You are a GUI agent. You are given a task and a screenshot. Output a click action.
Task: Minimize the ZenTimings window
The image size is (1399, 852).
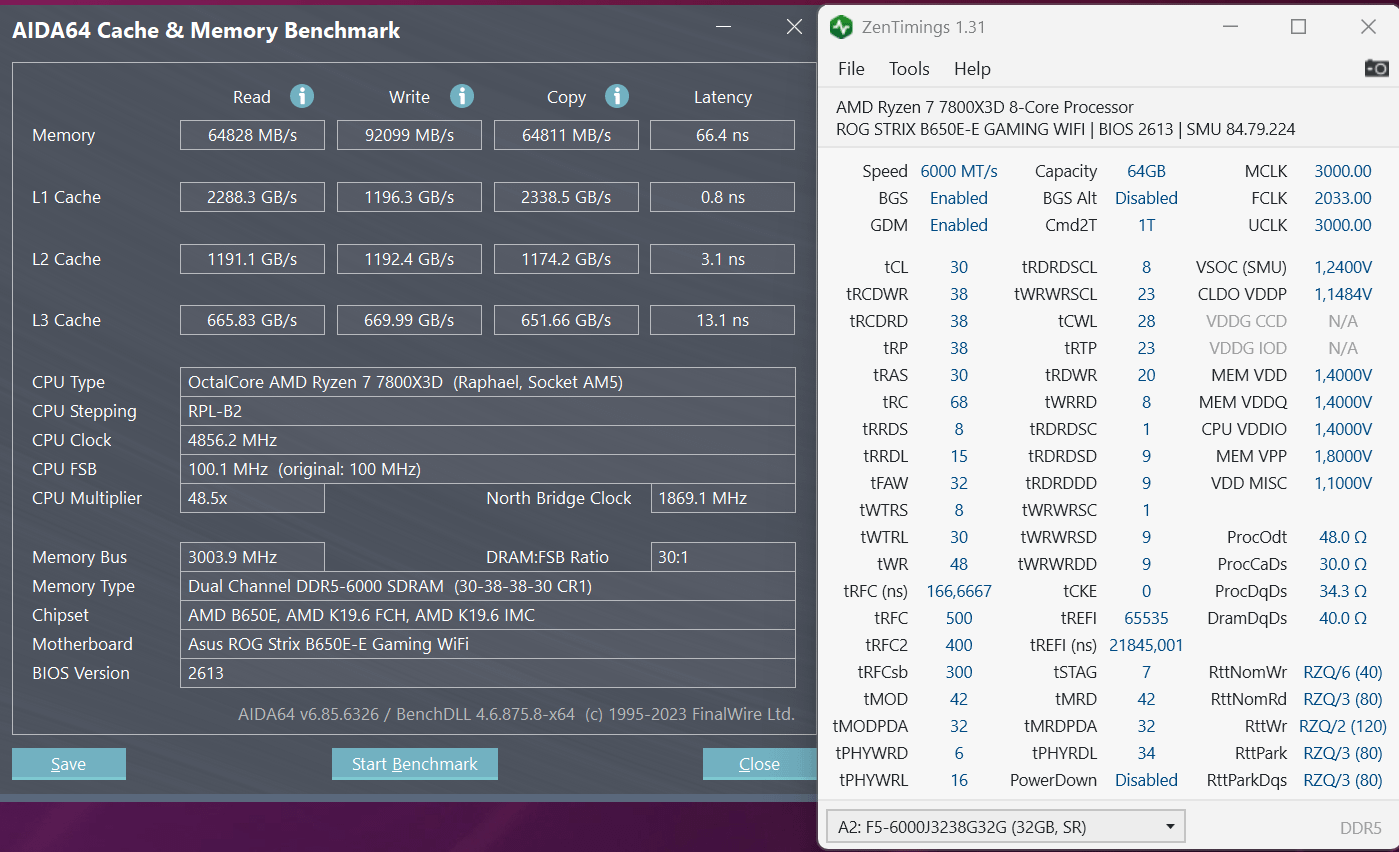[x=1229, y=27]
